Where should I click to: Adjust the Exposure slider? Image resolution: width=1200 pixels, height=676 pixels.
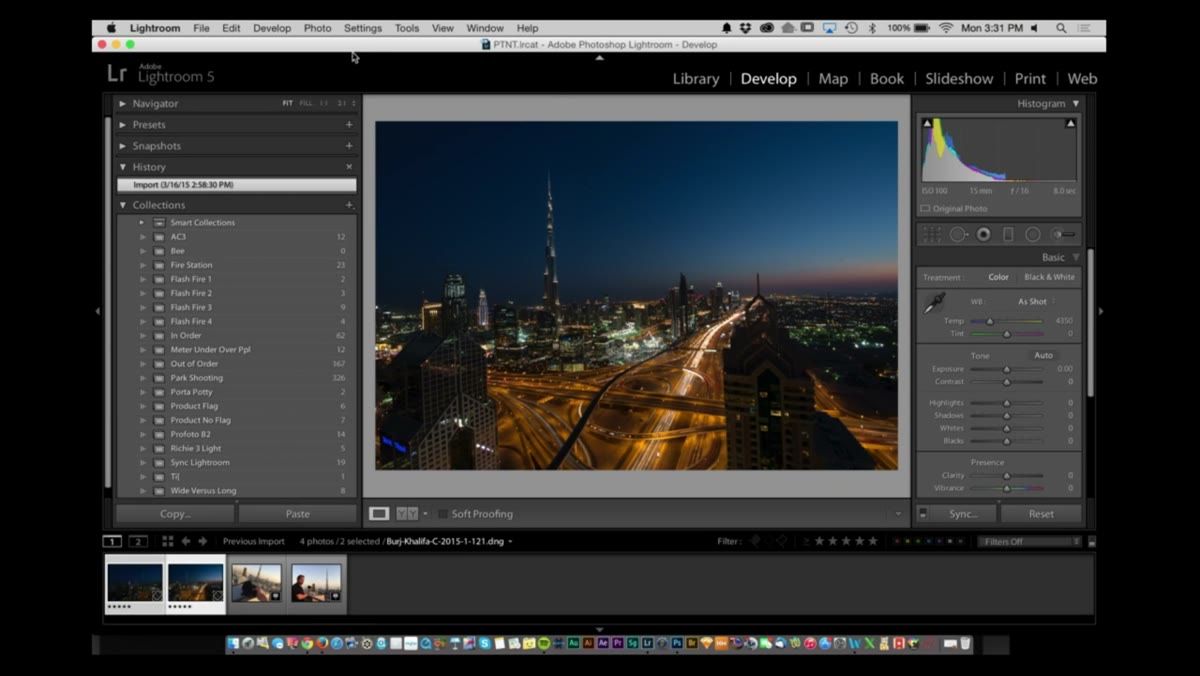point(1006,369)
